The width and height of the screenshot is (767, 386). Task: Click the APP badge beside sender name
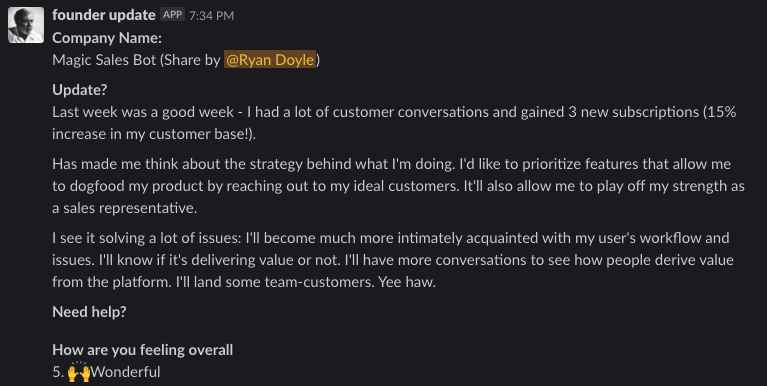click(x=172, y=15)
